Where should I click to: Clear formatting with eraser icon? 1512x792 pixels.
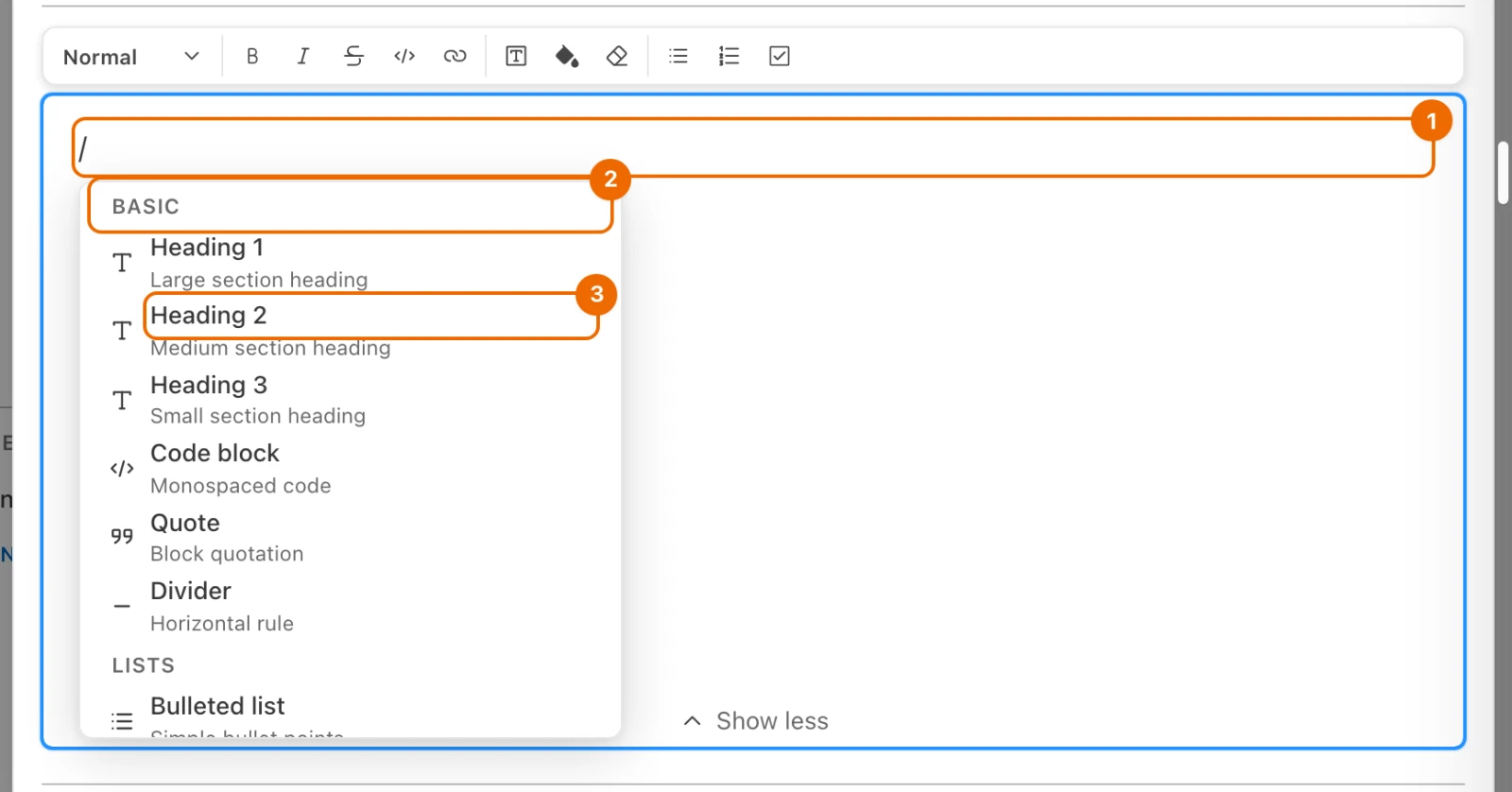click(617, 57)
